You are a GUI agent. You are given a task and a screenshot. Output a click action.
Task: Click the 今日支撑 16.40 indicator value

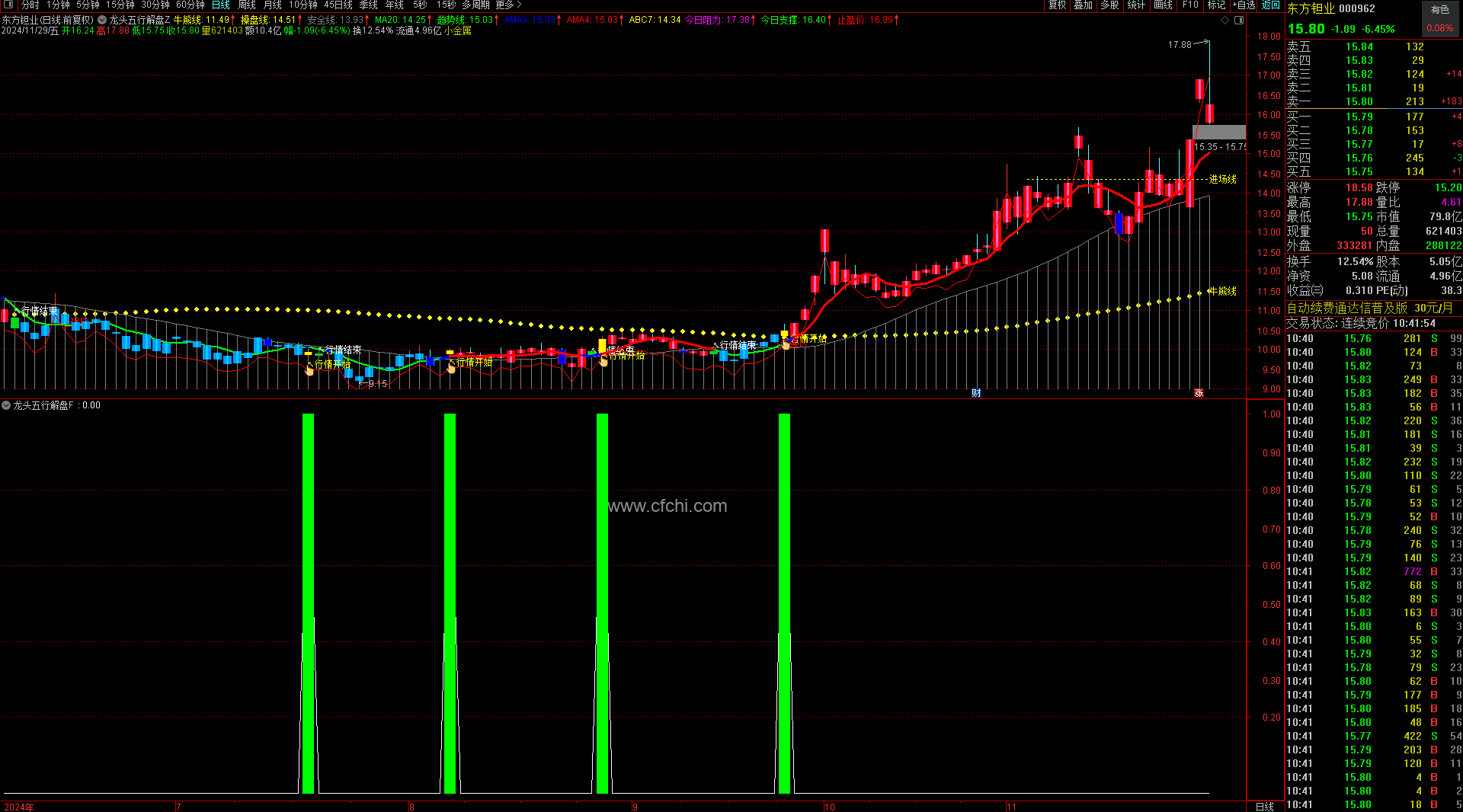coord(796,21)
